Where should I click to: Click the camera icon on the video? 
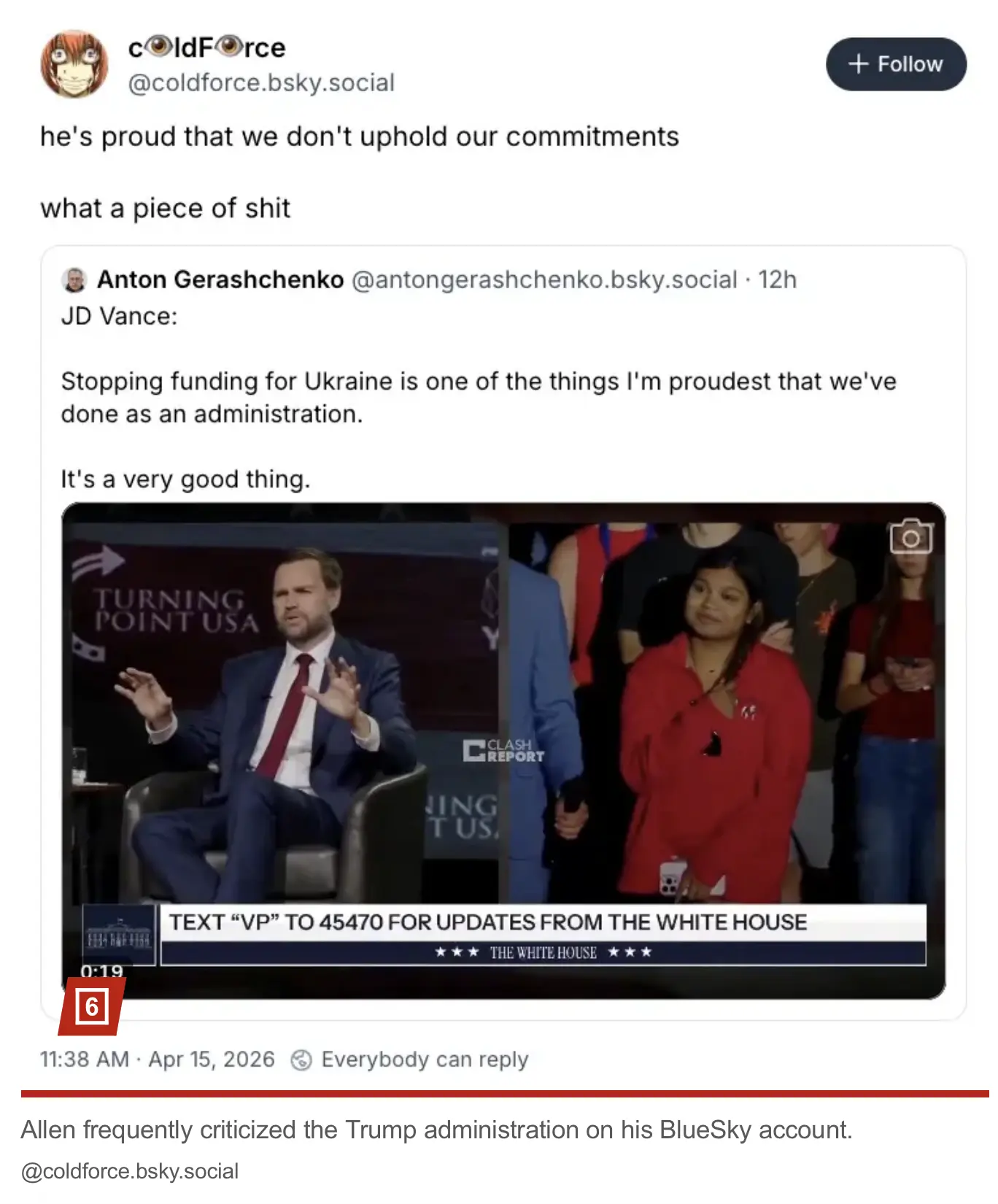[910, 537]
